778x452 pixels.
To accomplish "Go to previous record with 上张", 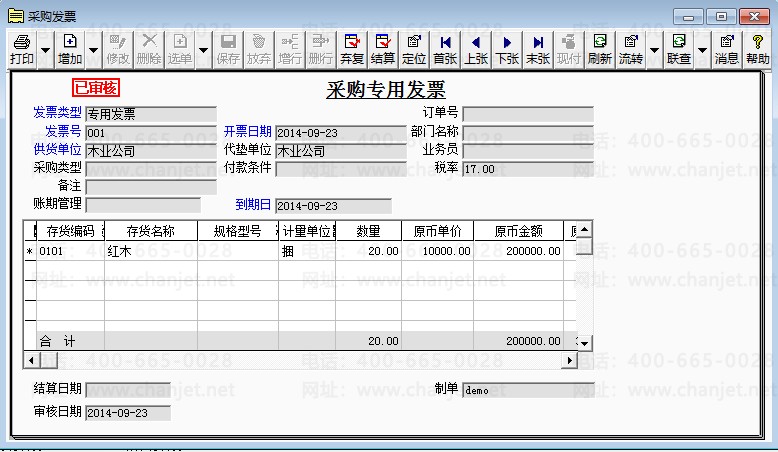I will tap(476, 50).
